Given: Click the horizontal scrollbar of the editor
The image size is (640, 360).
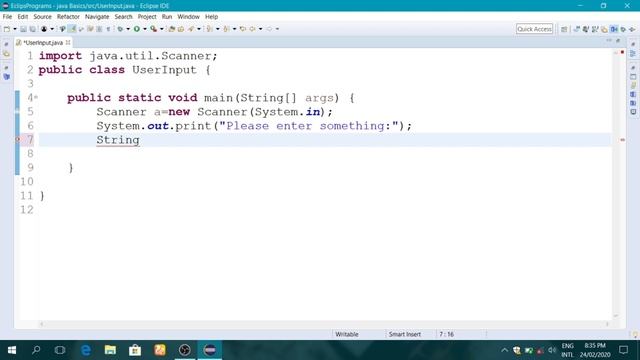Looking at the screenshot, I should [324, 324].
